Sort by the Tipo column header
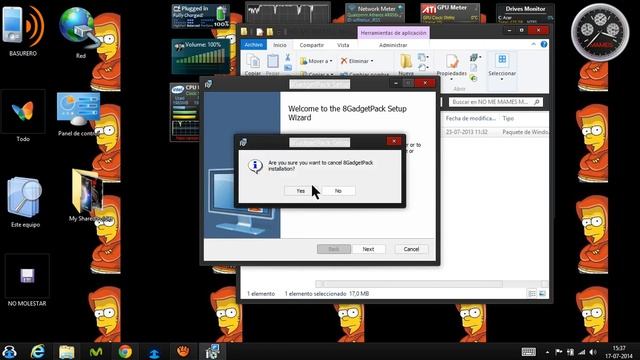Screen dimensions: 640x360 [508, 118]
